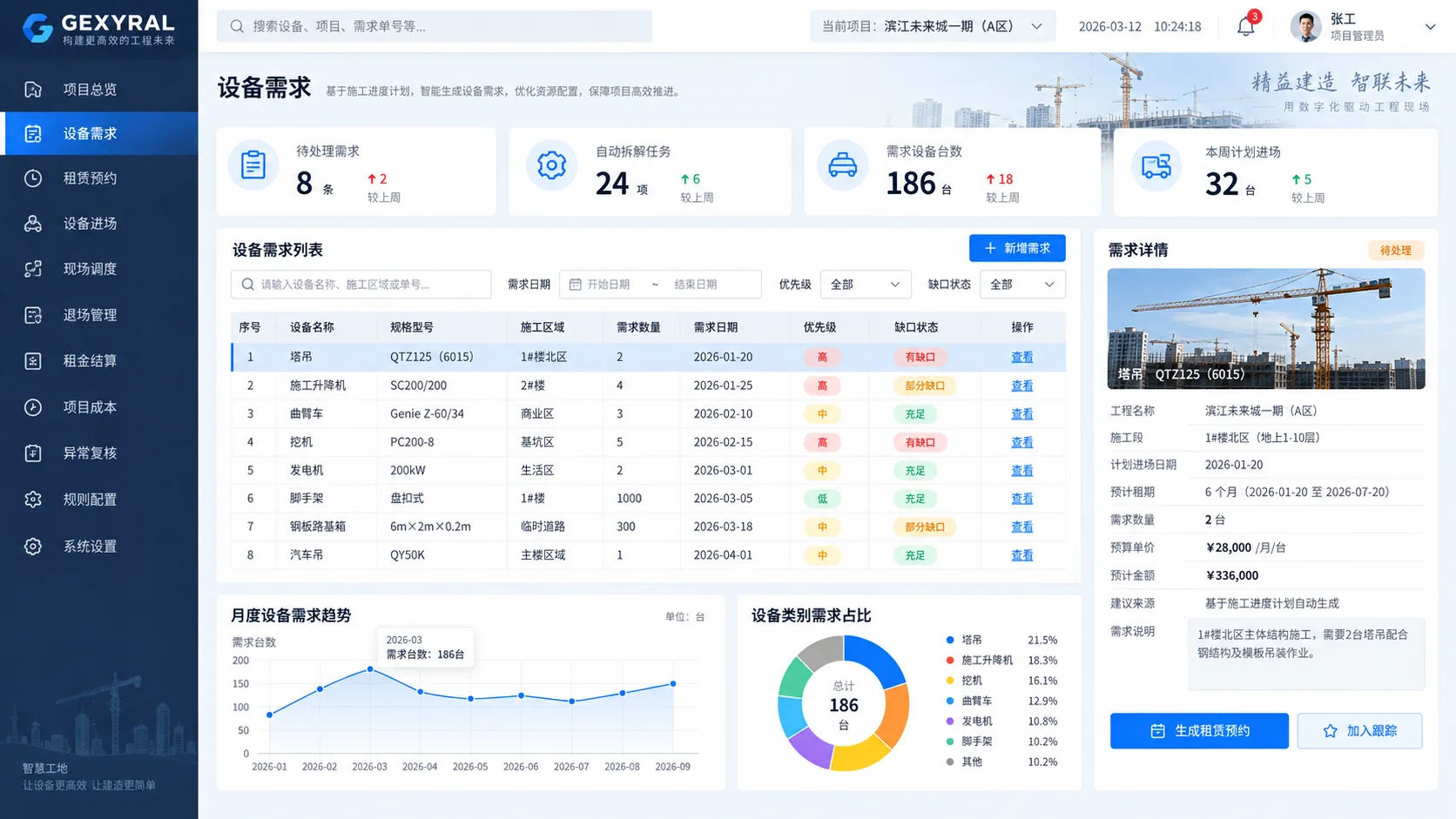Open the 当前项目 project dropdown
Screen dimensions: 1456x819
933,26
